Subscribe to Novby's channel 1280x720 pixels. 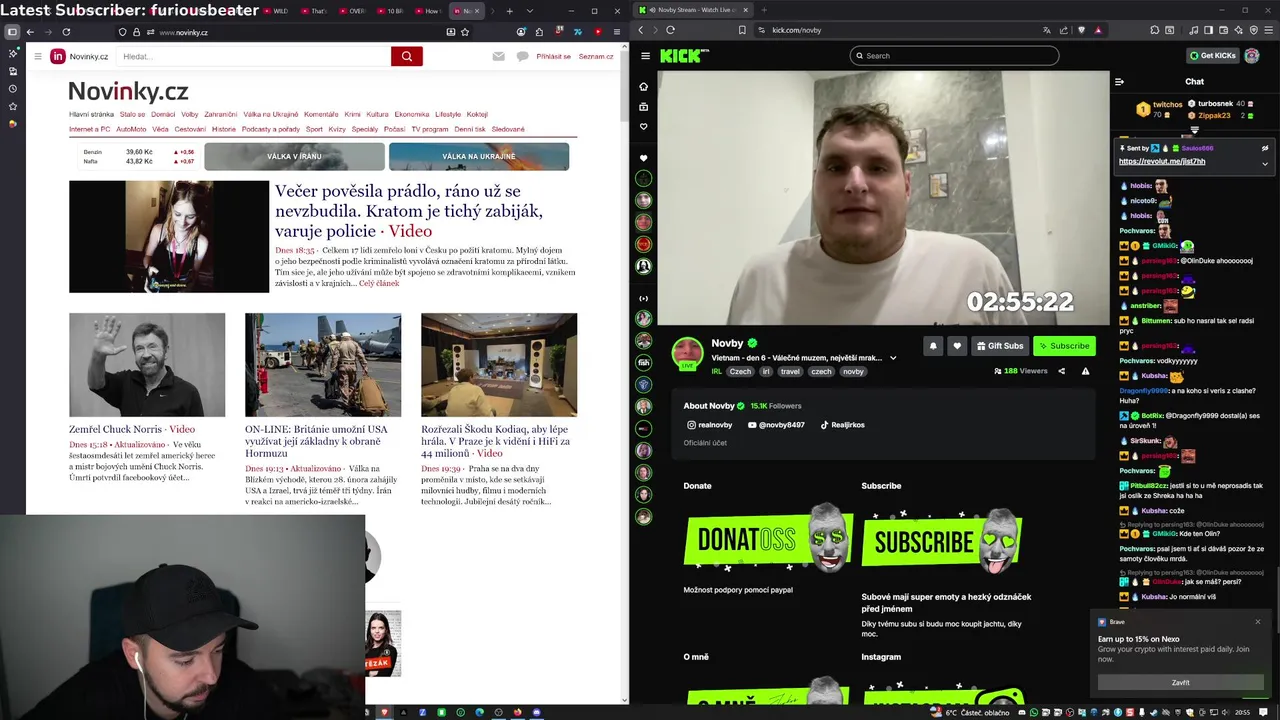(x=1064, y=346)
